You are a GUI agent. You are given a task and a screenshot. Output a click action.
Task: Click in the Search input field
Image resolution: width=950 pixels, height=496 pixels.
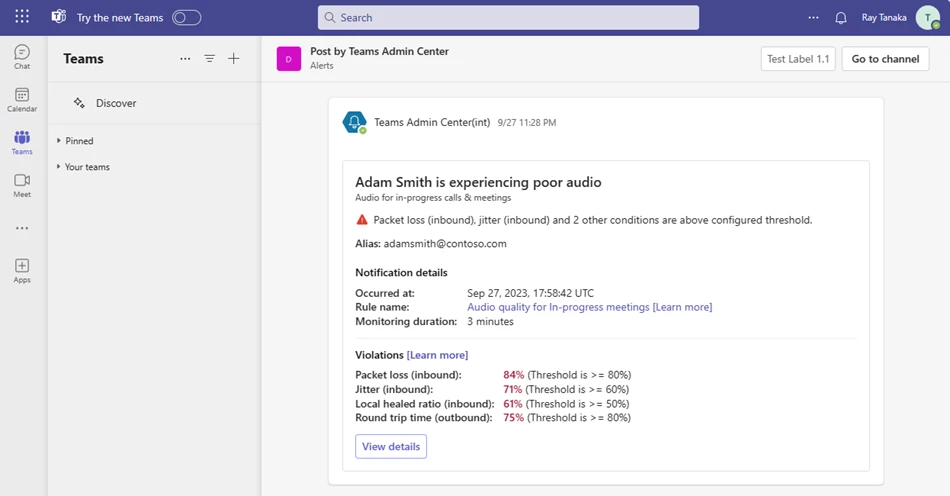pyautogui.click(x=508, y=18)
